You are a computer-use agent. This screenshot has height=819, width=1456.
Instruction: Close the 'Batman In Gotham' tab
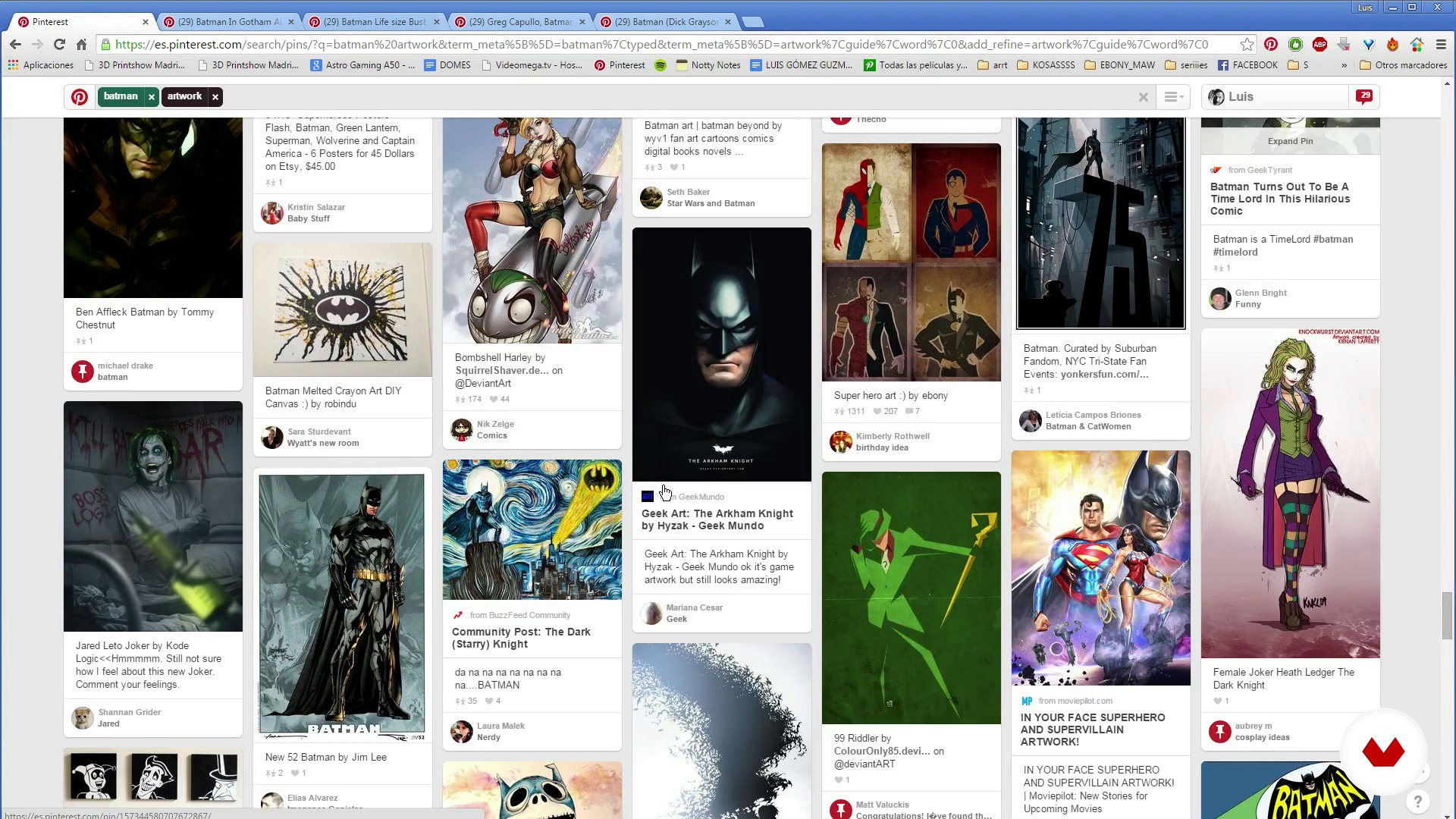[291, 22]
